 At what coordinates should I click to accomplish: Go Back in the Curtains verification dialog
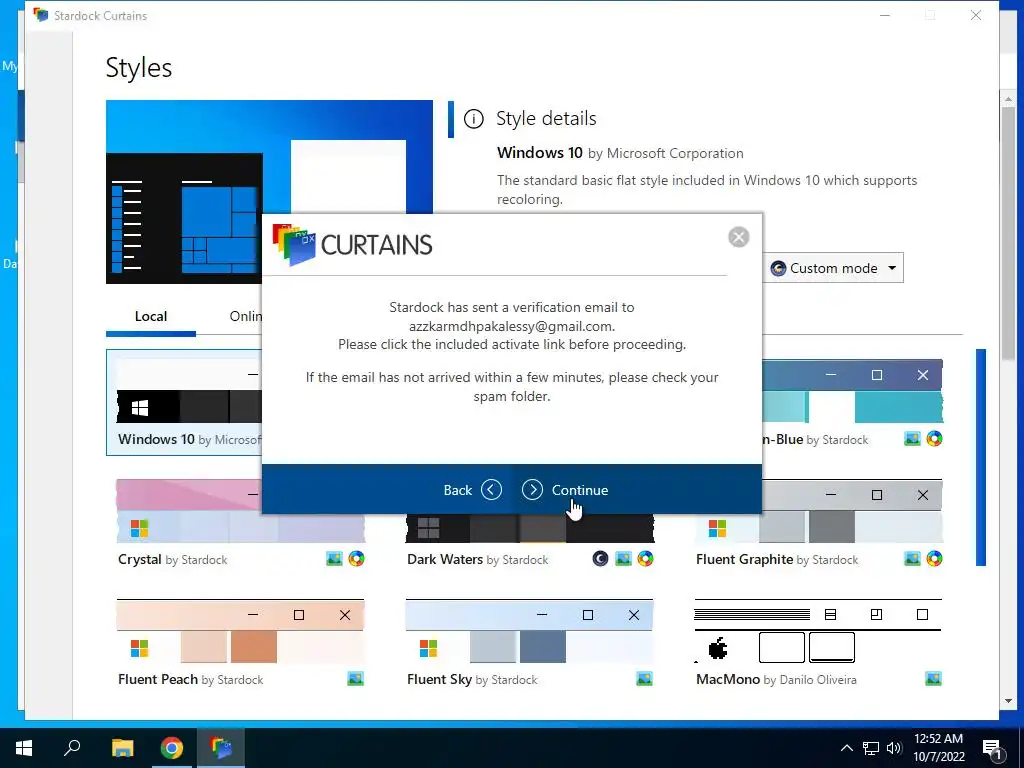click(472, 490)
